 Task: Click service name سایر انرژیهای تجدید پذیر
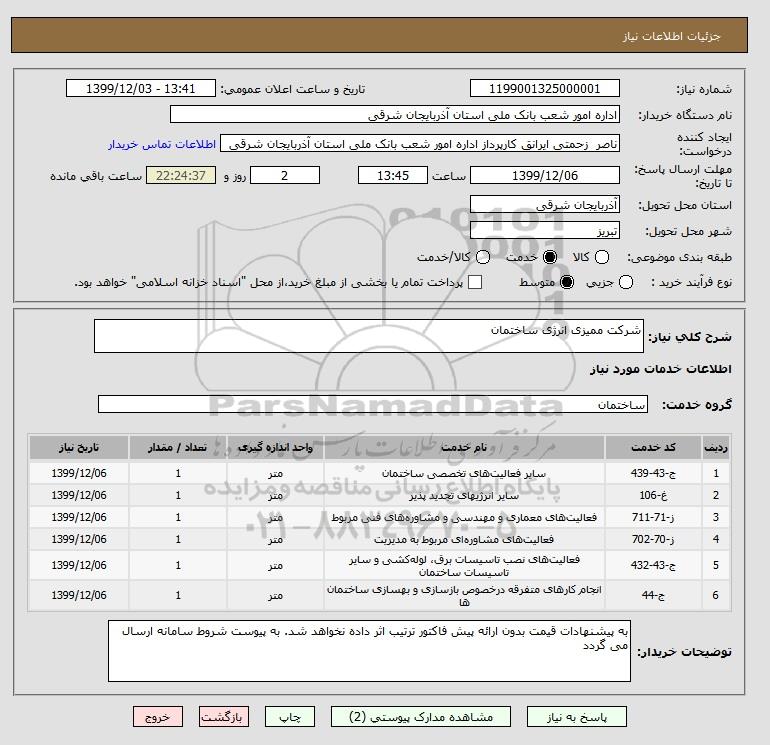[x=464, y=496]
